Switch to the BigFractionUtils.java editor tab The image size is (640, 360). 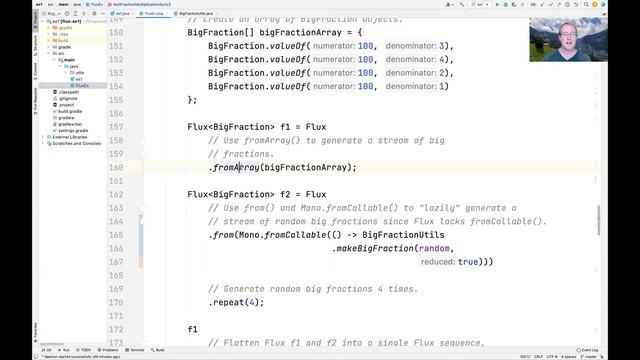[x=195, y=13]
